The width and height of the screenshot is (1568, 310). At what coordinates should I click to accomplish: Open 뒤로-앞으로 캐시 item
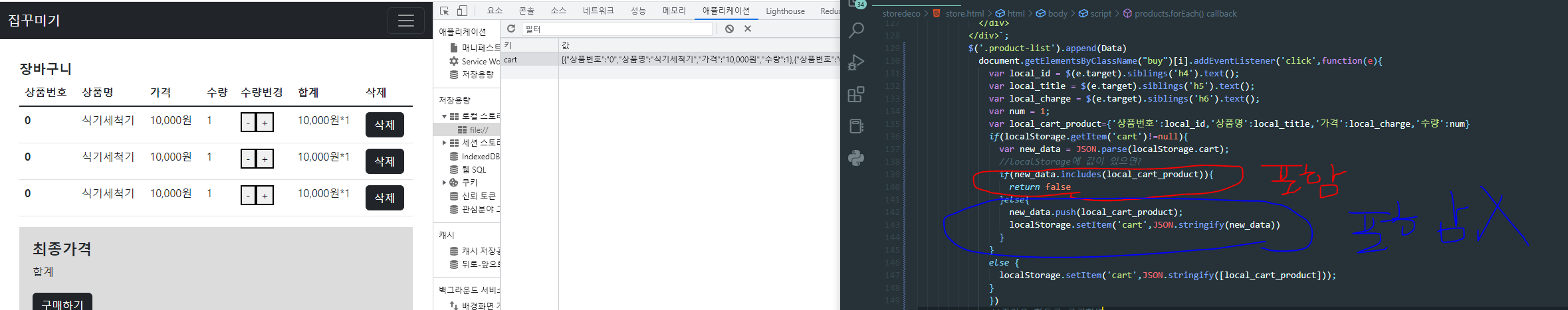tap(475, 264)
